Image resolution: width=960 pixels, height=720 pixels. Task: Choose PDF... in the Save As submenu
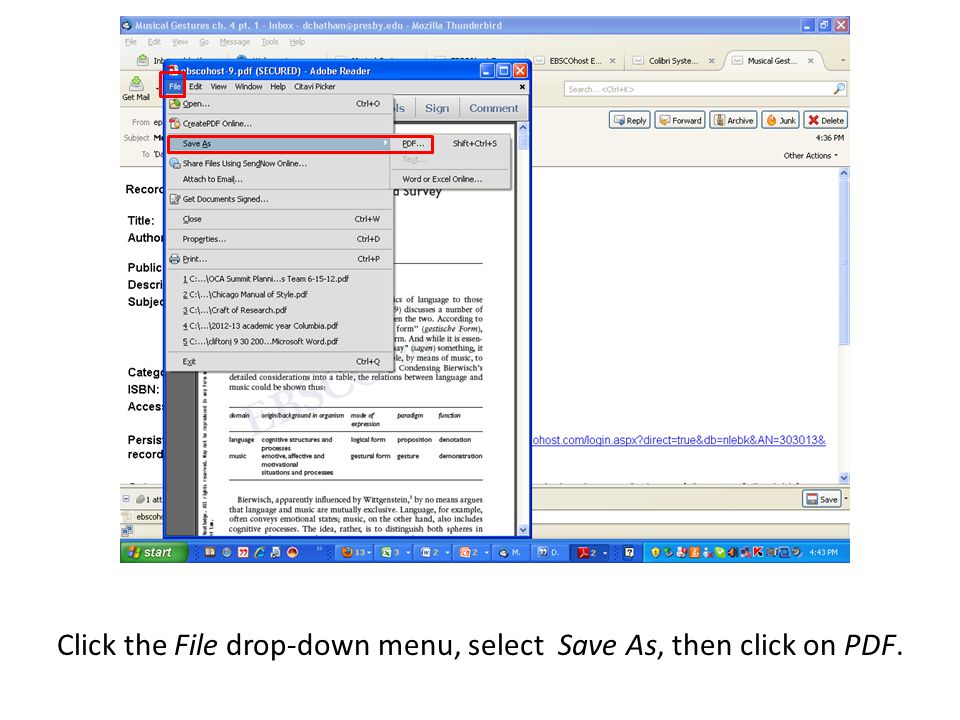tap(450, 143)
